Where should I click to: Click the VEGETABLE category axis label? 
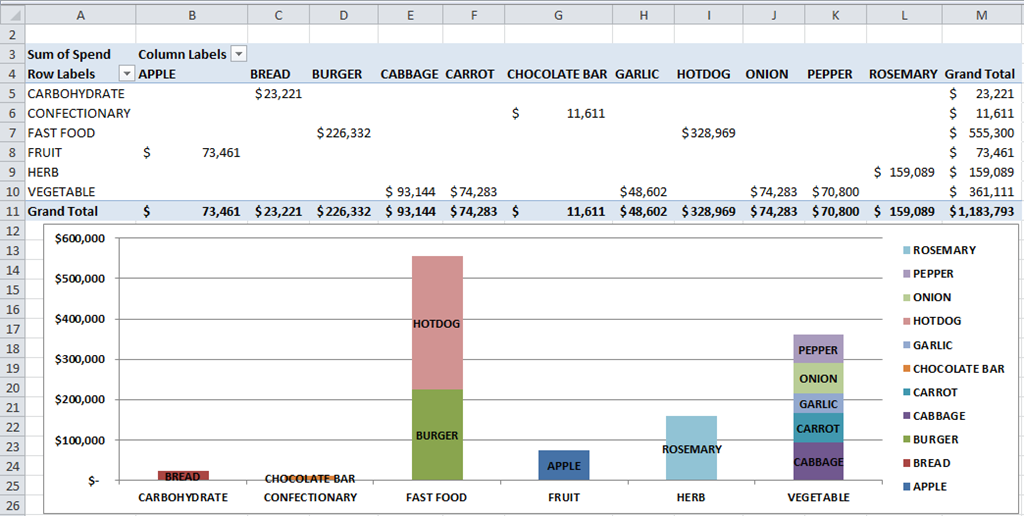click(818, 497)
